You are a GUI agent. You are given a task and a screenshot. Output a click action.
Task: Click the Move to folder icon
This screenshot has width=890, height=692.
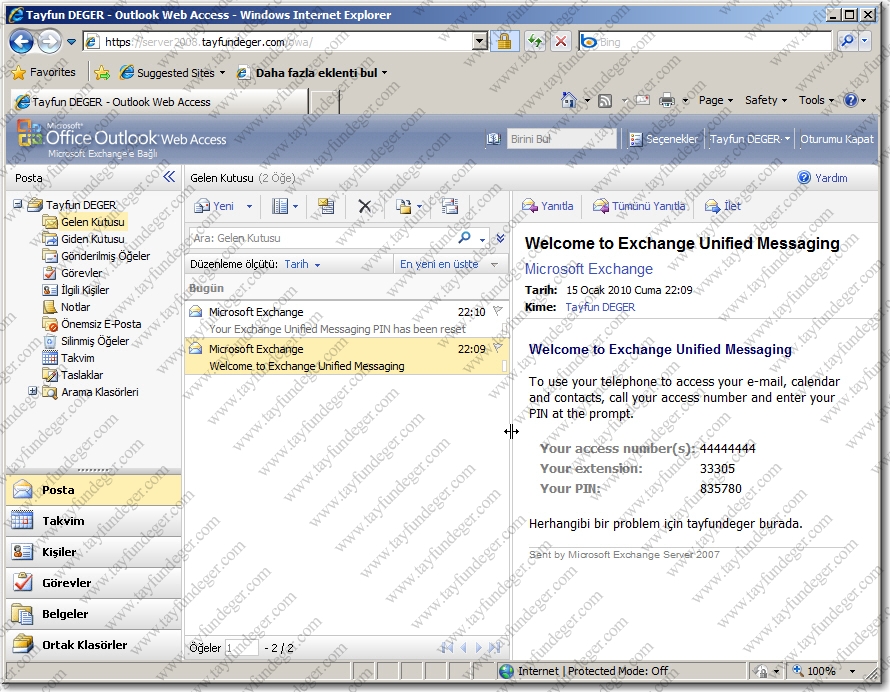point(404,206)
